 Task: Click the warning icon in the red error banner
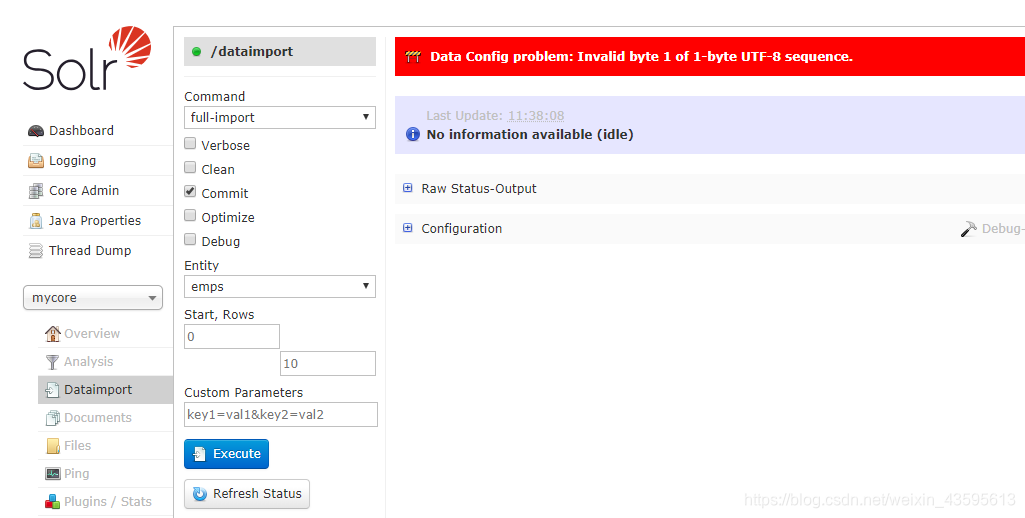pyautogui.click(x=413, y=57)
